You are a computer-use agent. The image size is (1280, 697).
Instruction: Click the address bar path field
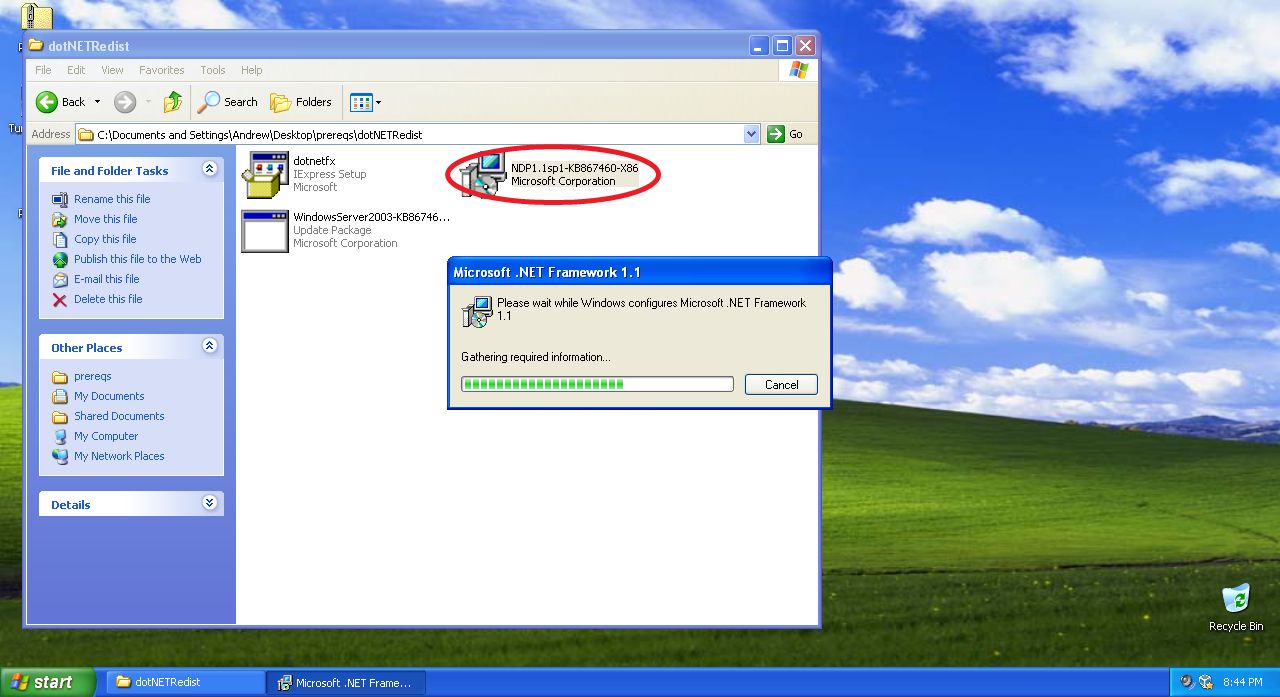coord(418,134)
